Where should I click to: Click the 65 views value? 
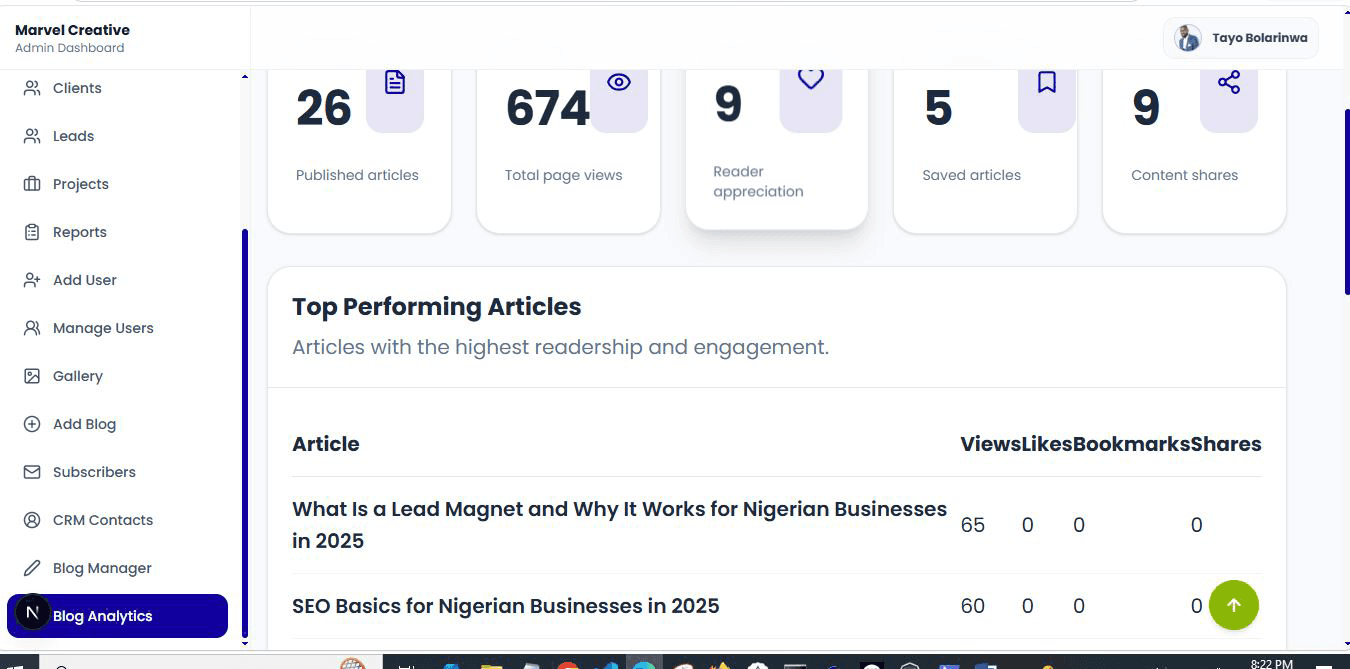tap(972, 525)
